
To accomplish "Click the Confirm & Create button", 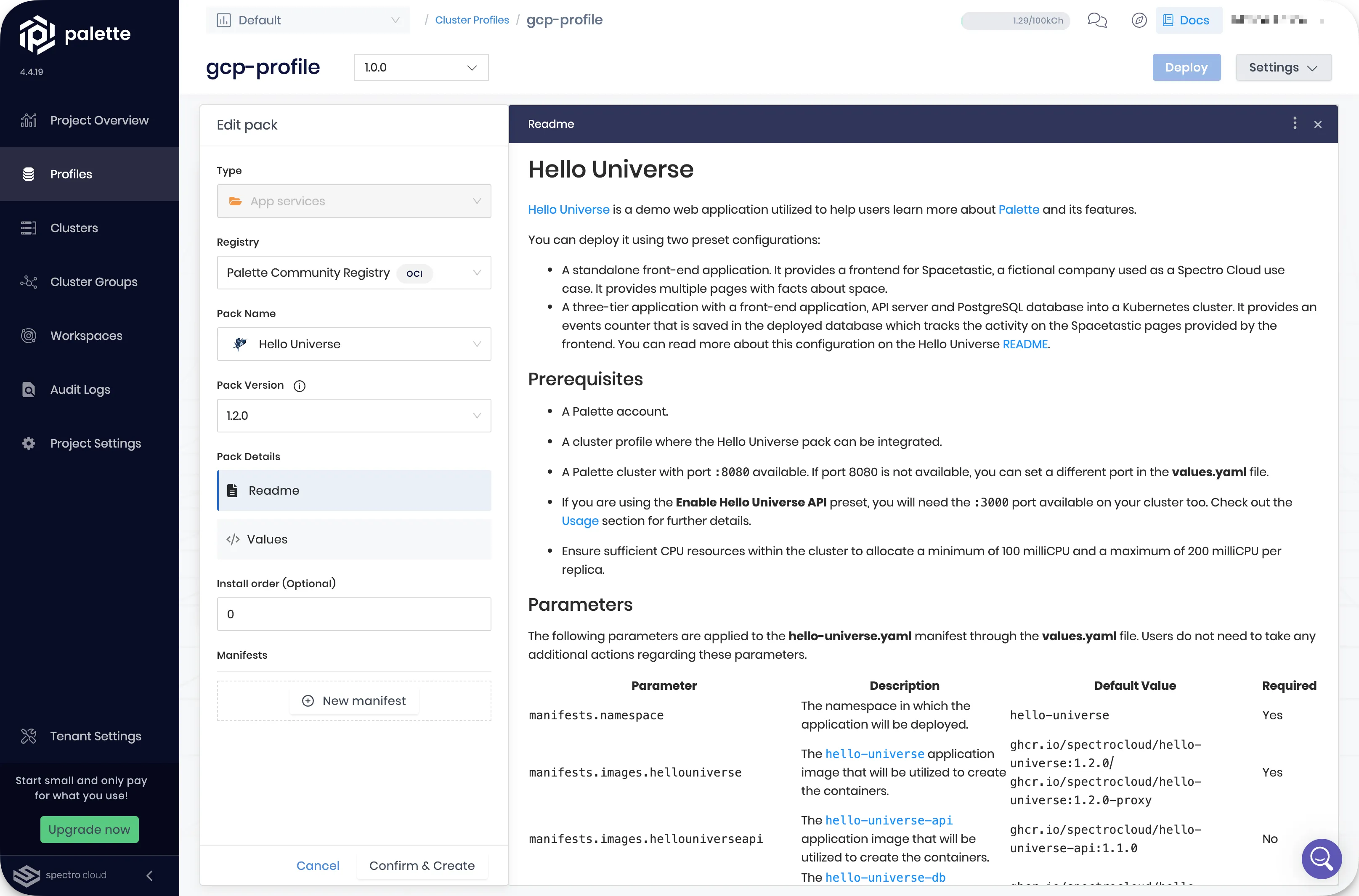I will pos(421,865).
